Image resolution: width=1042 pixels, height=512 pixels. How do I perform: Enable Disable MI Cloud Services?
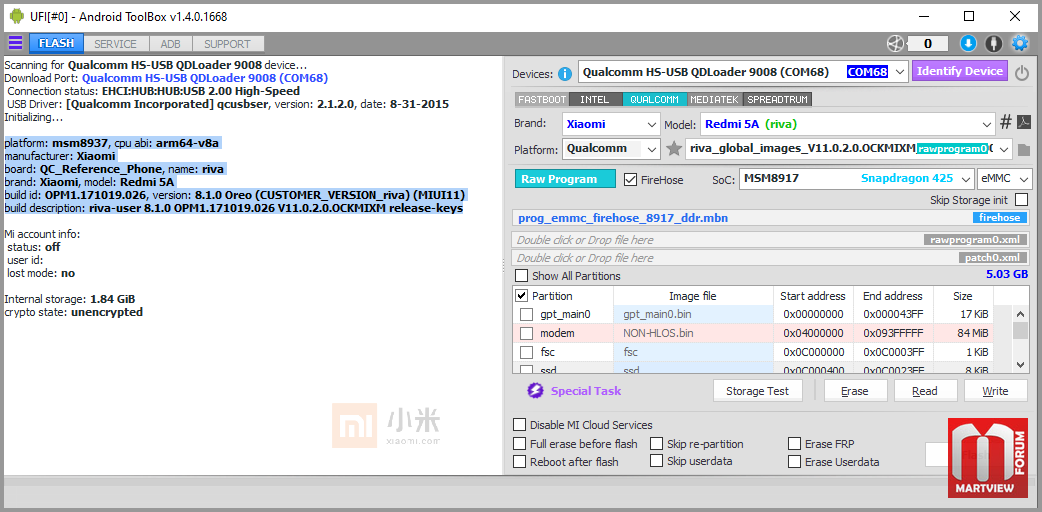pos(519,425)
